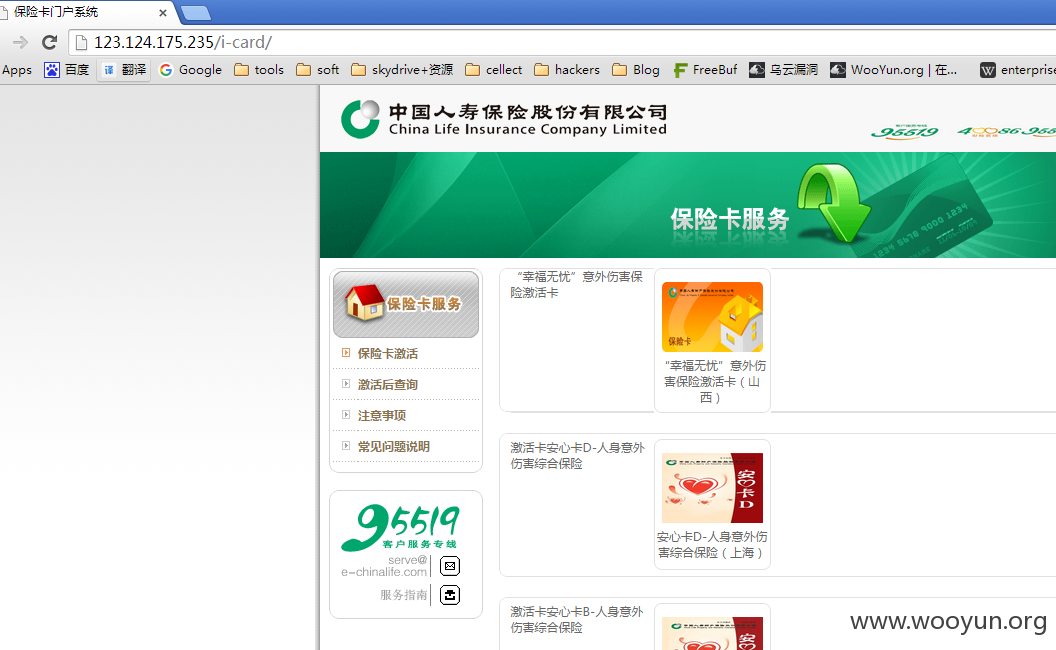Screen dimensions: 1056x650
Task: Open the soft bookmark folder
Action: (318, 69)
